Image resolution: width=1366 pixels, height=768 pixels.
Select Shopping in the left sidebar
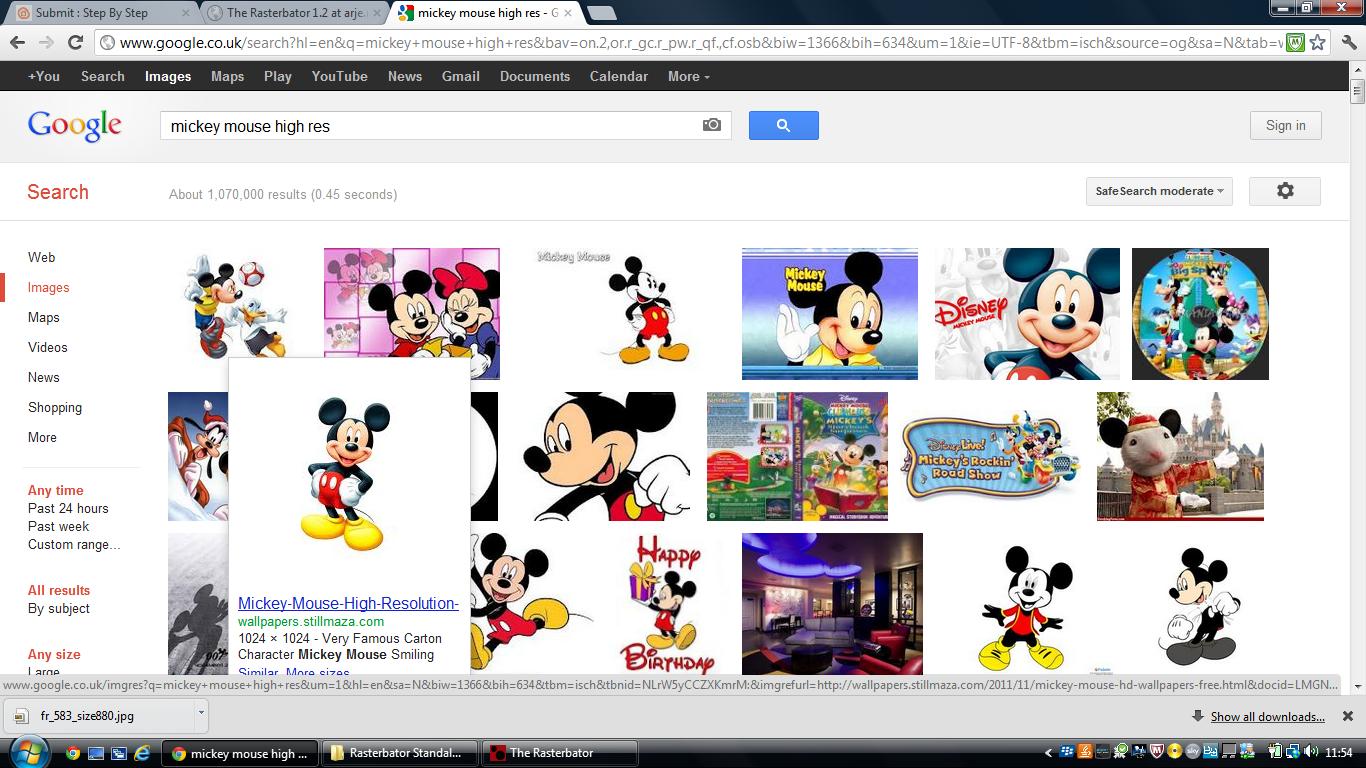pos(55,407)
